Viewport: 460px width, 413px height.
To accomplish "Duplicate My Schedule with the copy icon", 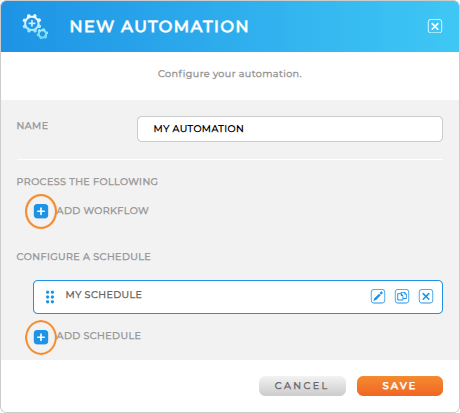I will pos(402,296).
